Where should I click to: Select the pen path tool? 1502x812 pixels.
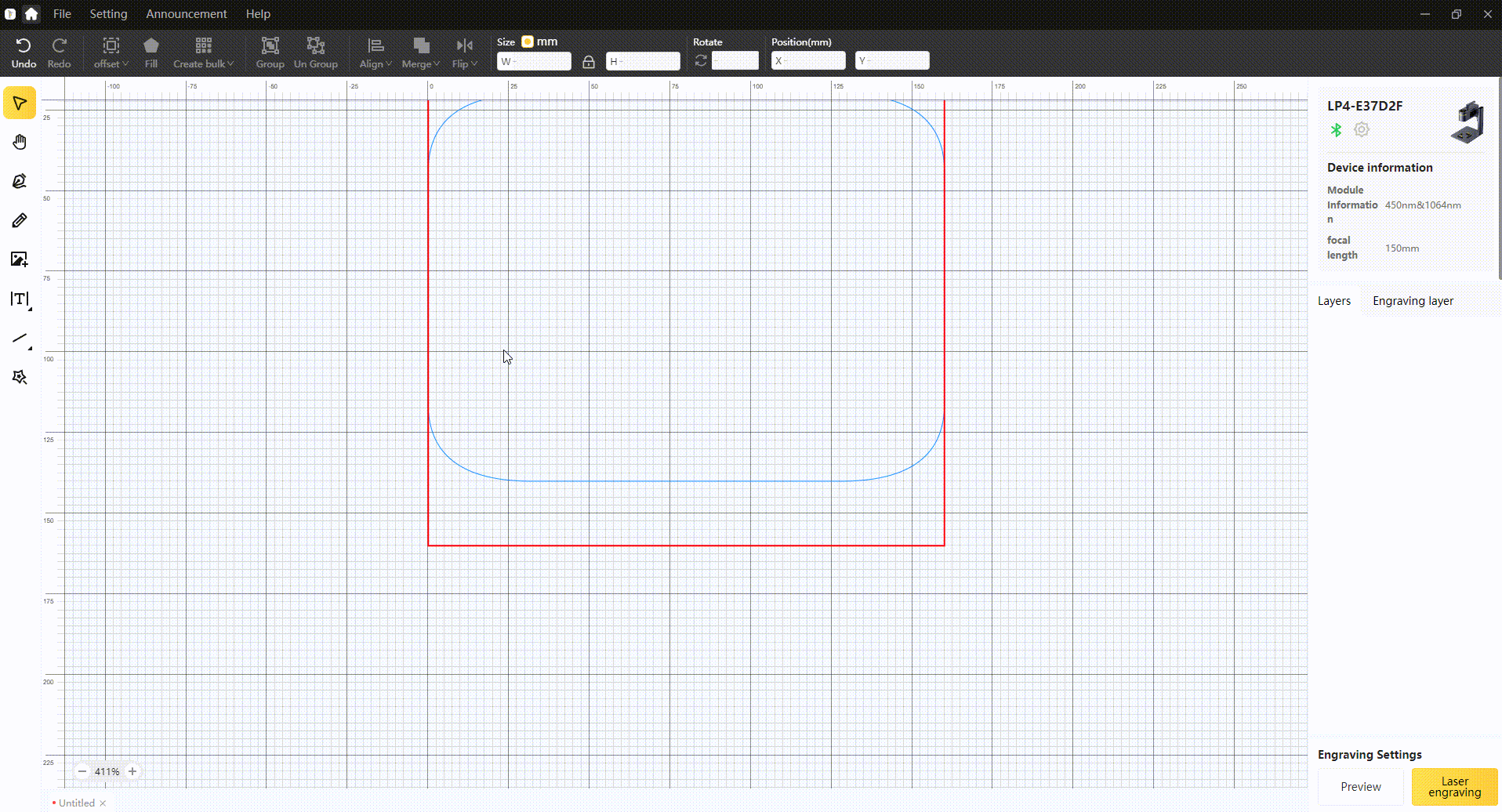[20, 181]
